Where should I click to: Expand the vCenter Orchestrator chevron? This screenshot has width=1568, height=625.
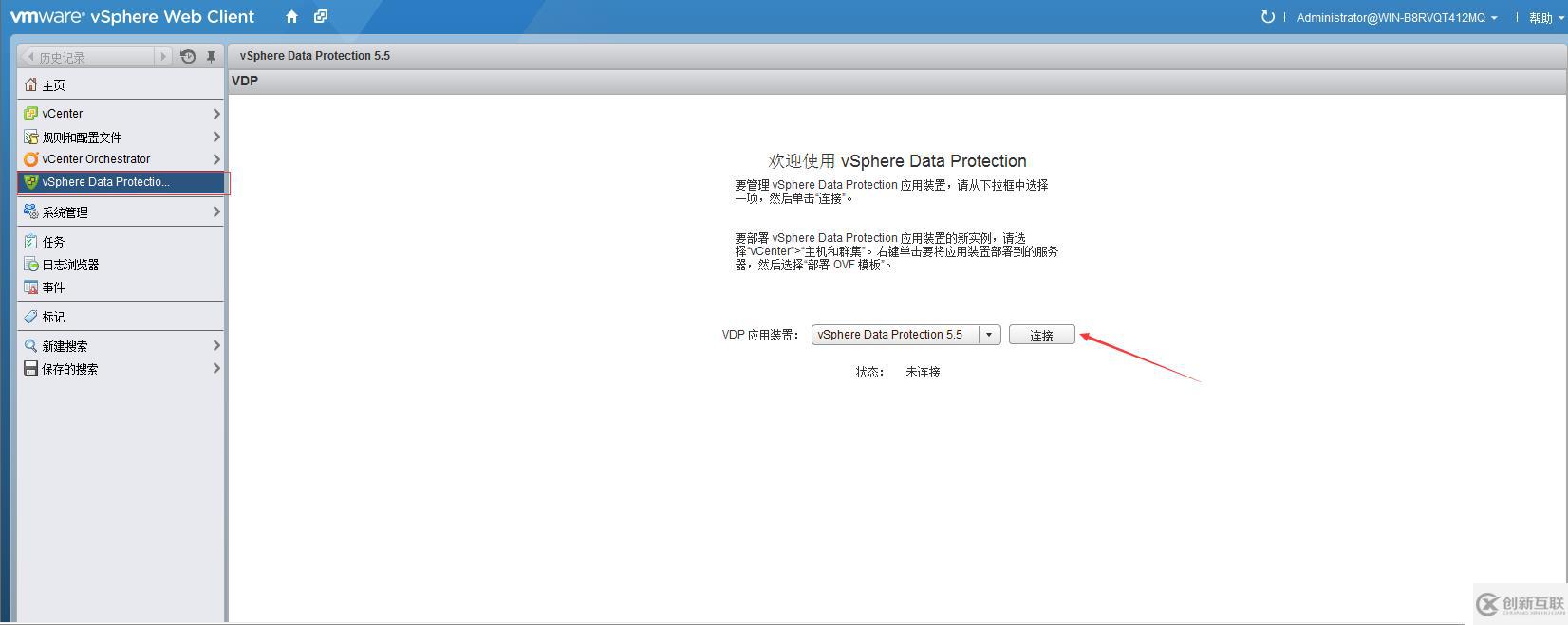(216, 159)
